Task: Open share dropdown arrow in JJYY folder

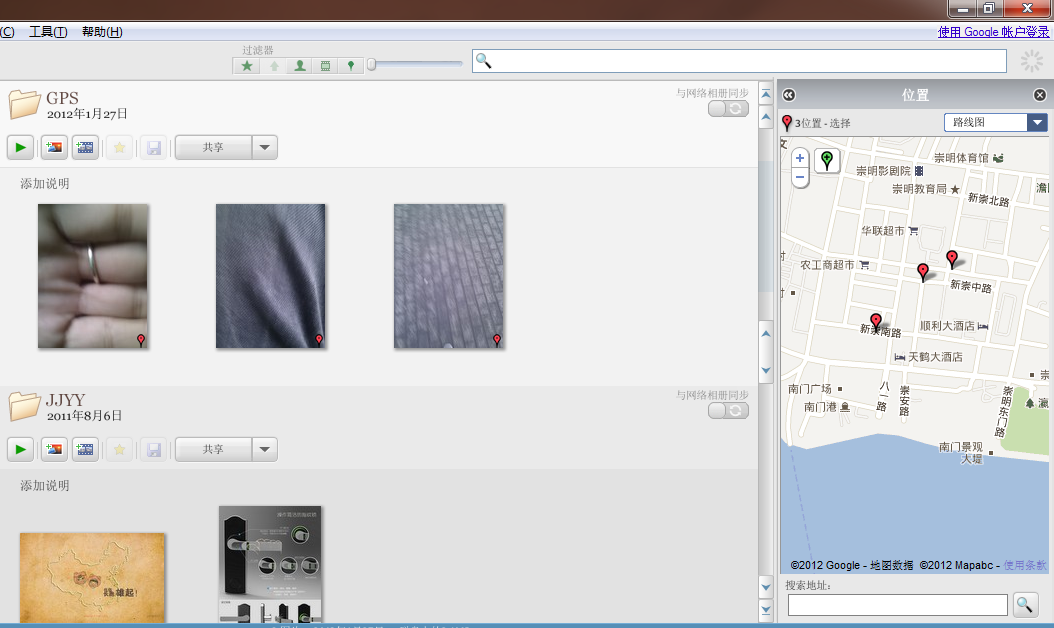Action: click(x=265, y=449)
